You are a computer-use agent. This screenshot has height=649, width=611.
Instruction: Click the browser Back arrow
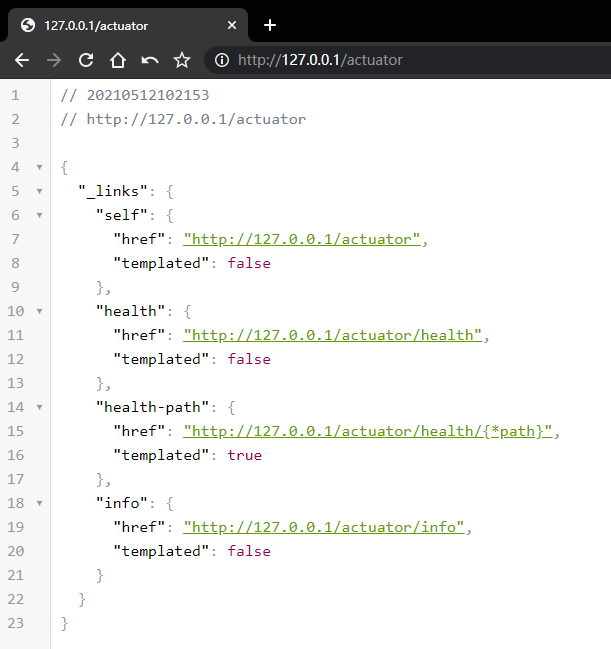coord(22,60)
